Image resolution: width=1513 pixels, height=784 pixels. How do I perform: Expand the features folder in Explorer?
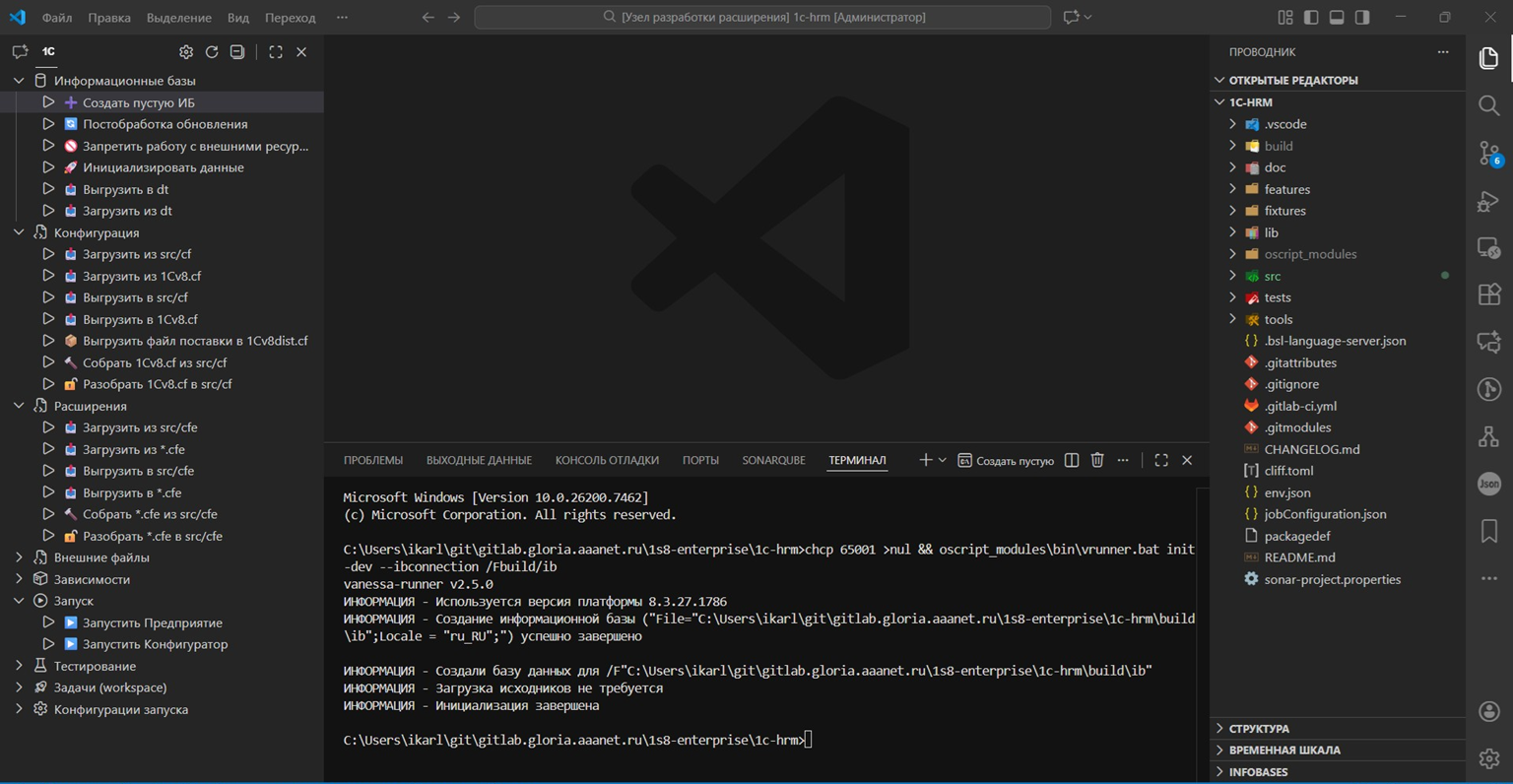(1232, 189)
